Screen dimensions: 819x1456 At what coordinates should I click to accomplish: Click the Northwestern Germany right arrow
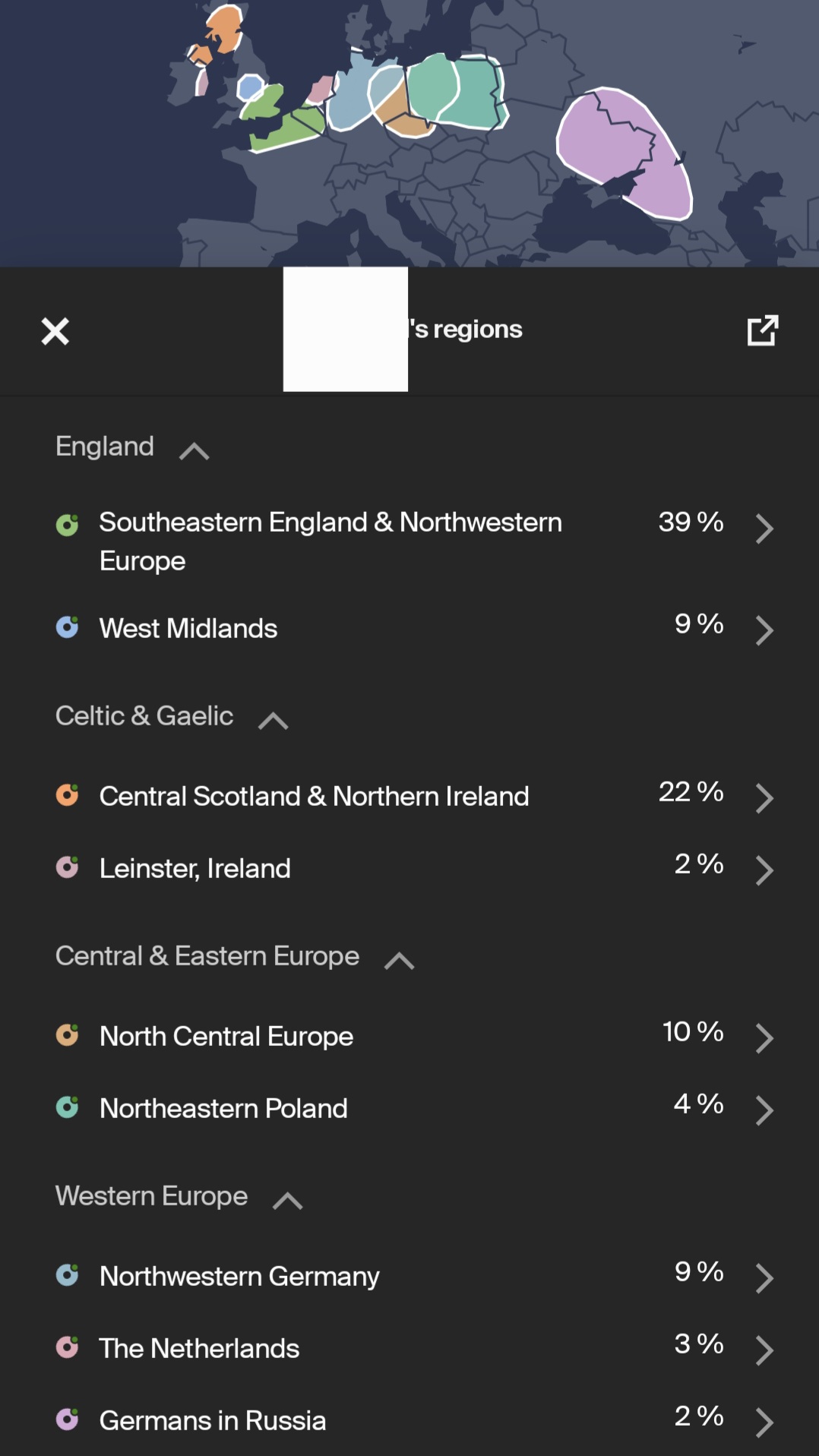[764, 1278]
